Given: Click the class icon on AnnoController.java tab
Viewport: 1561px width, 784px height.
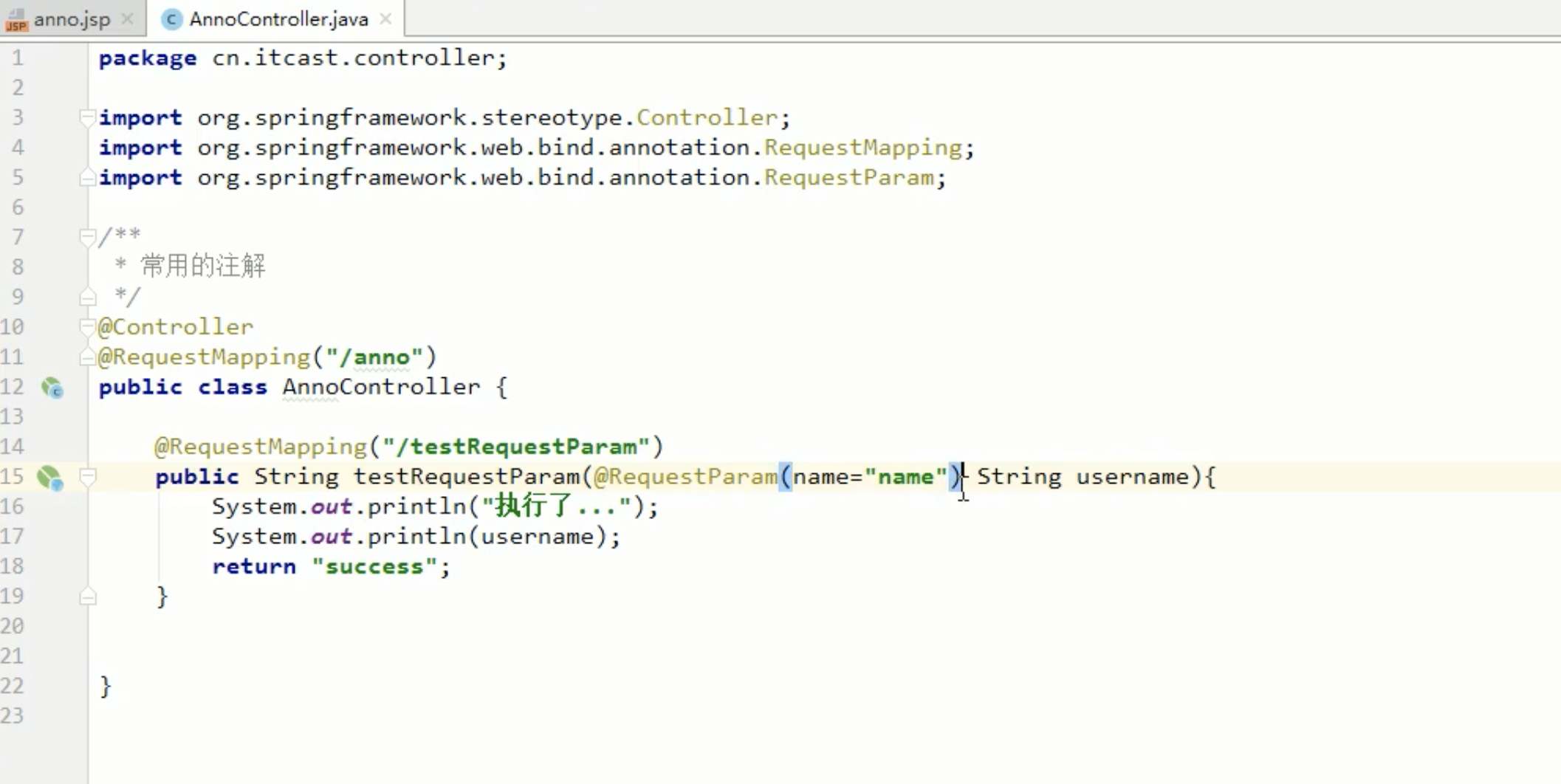Looking at the screenshot, I should pyautogui.click(x=171, y=20).
